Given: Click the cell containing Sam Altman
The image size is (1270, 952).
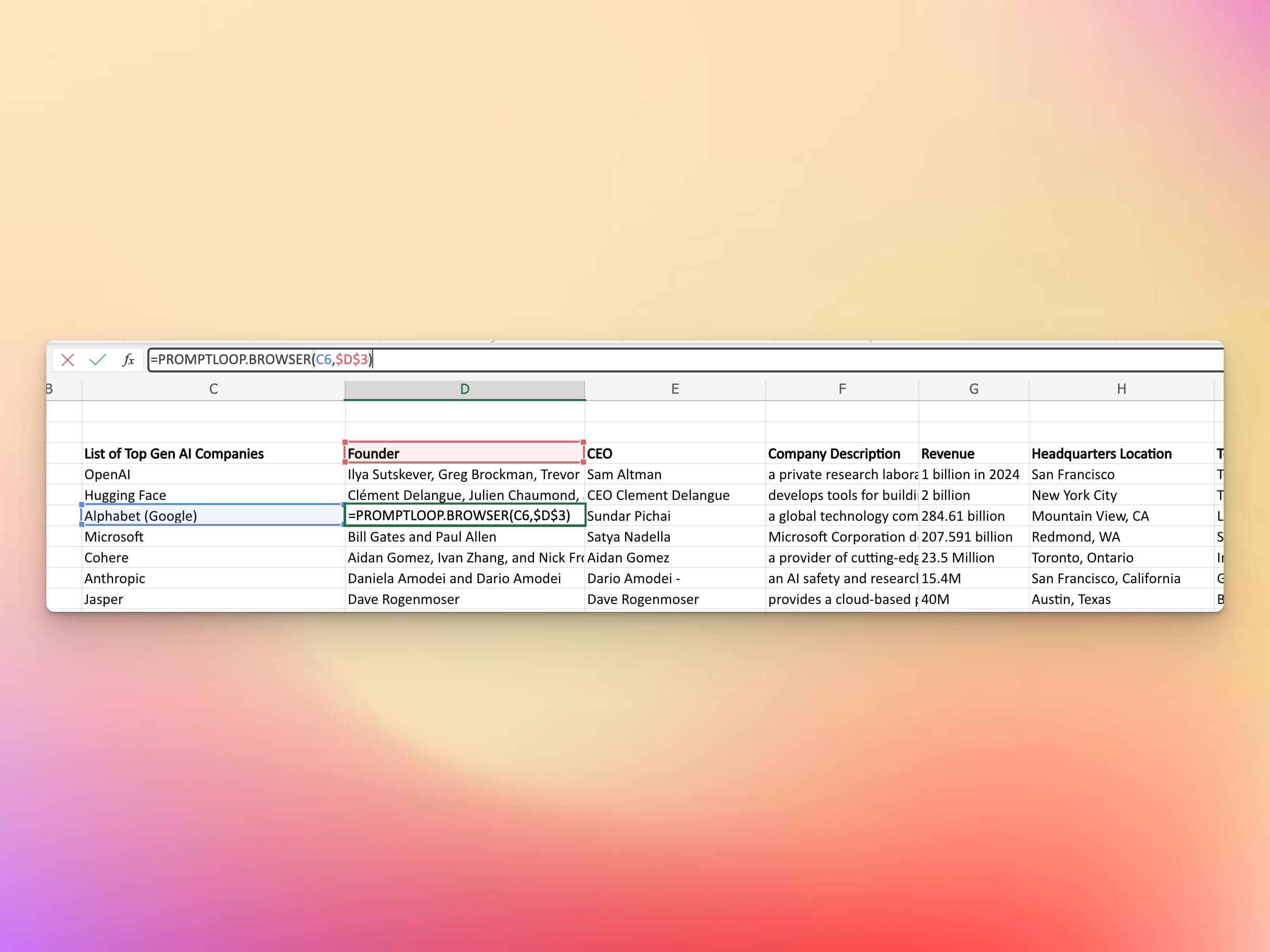Looking at the screenshot, I should (x=675, y=474).
